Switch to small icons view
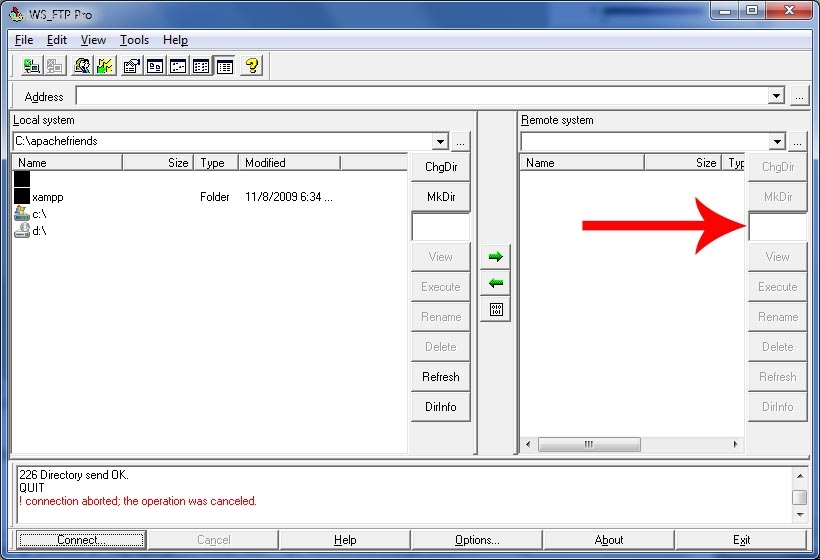Screen dimensions: 820x560 178,66
